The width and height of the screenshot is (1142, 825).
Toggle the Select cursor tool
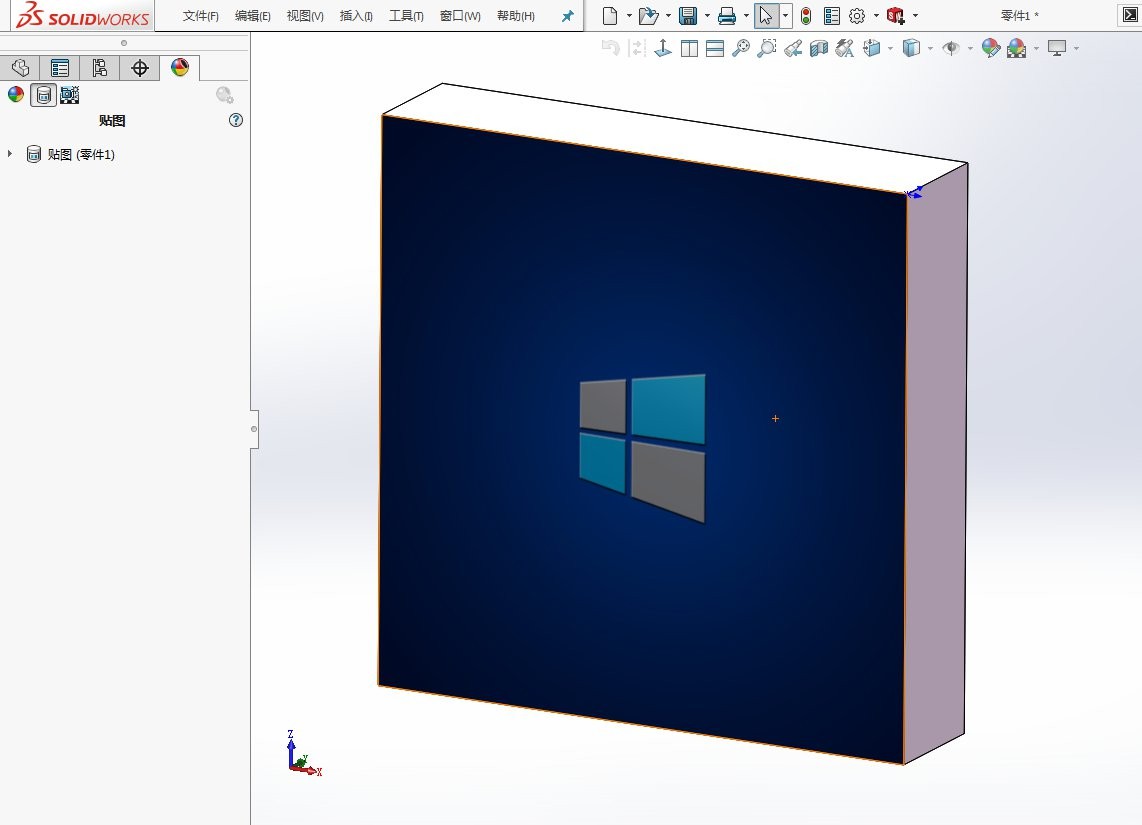pos(766,15)
